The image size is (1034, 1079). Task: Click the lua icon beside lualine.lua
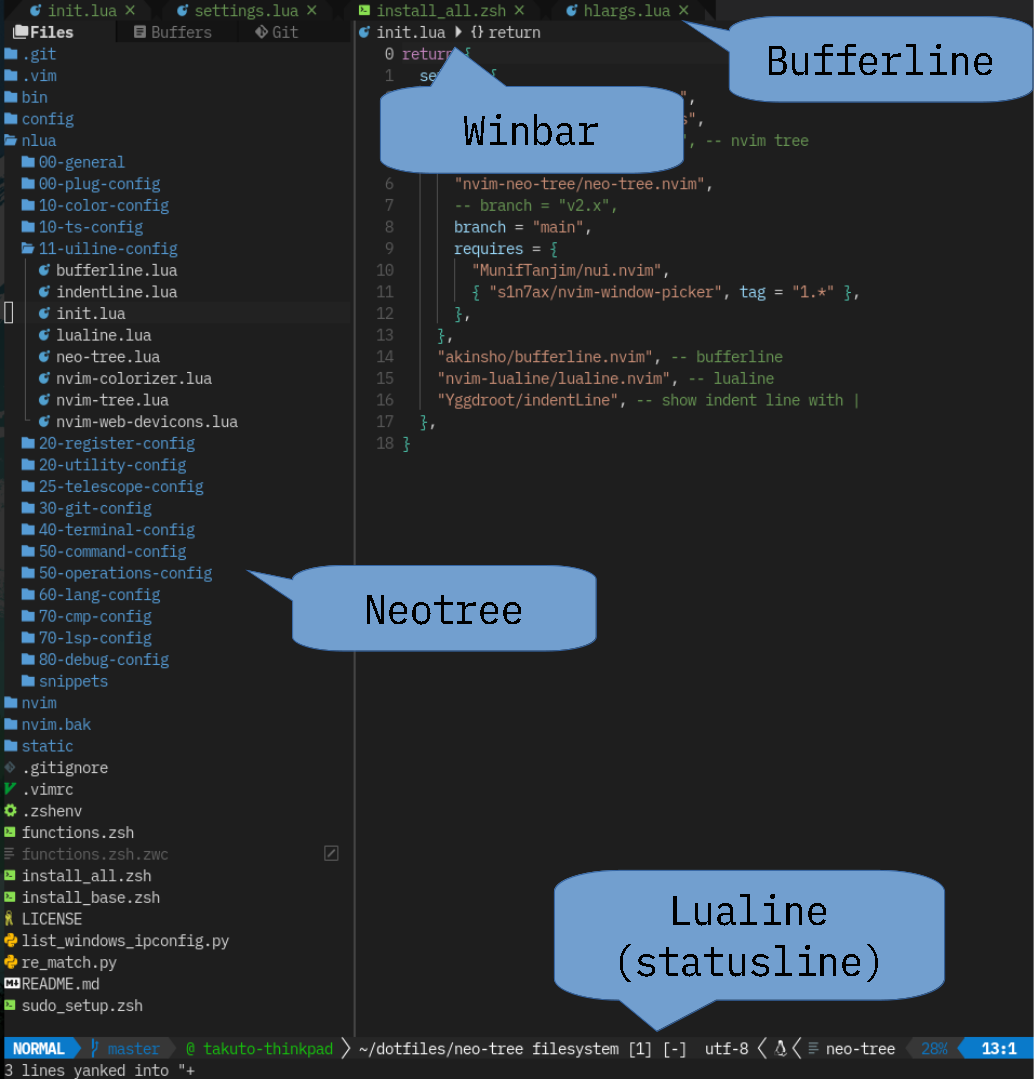tap(44, 335)
